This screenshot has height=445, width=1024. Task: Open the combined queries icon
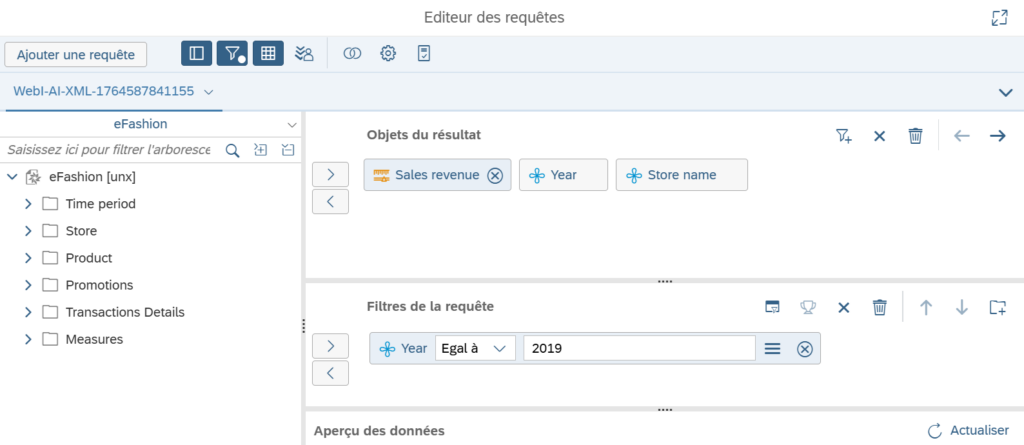[353, 54]
